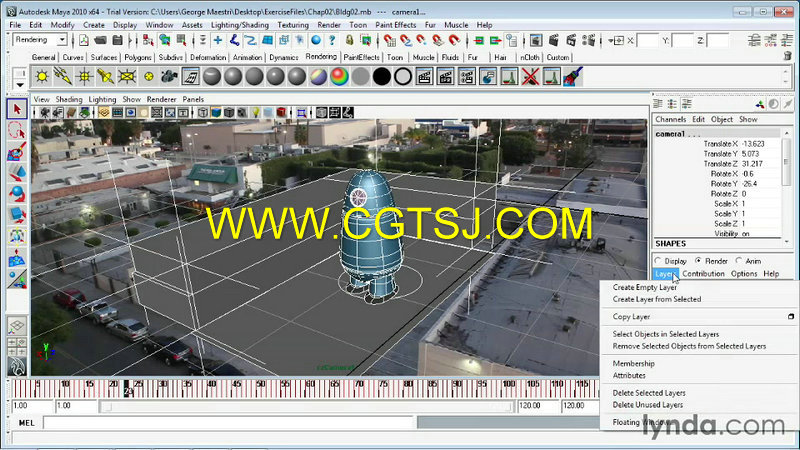Select the Display layer radio button
The image size is (800, 450).
(x=658, y=261)
